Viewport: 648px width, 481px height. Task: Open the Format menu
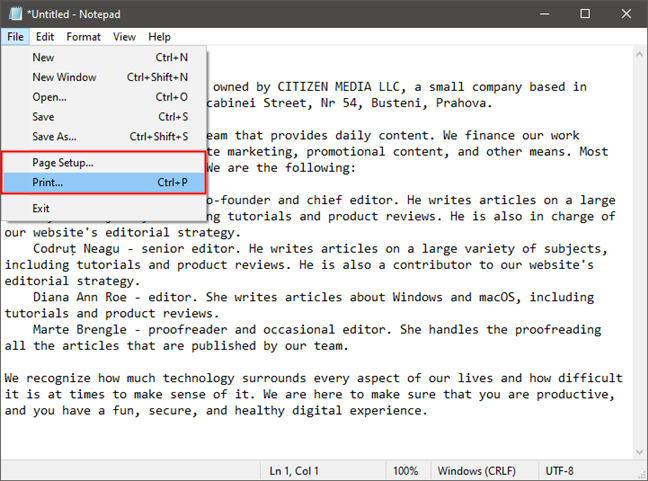click(x=83, y=37)
